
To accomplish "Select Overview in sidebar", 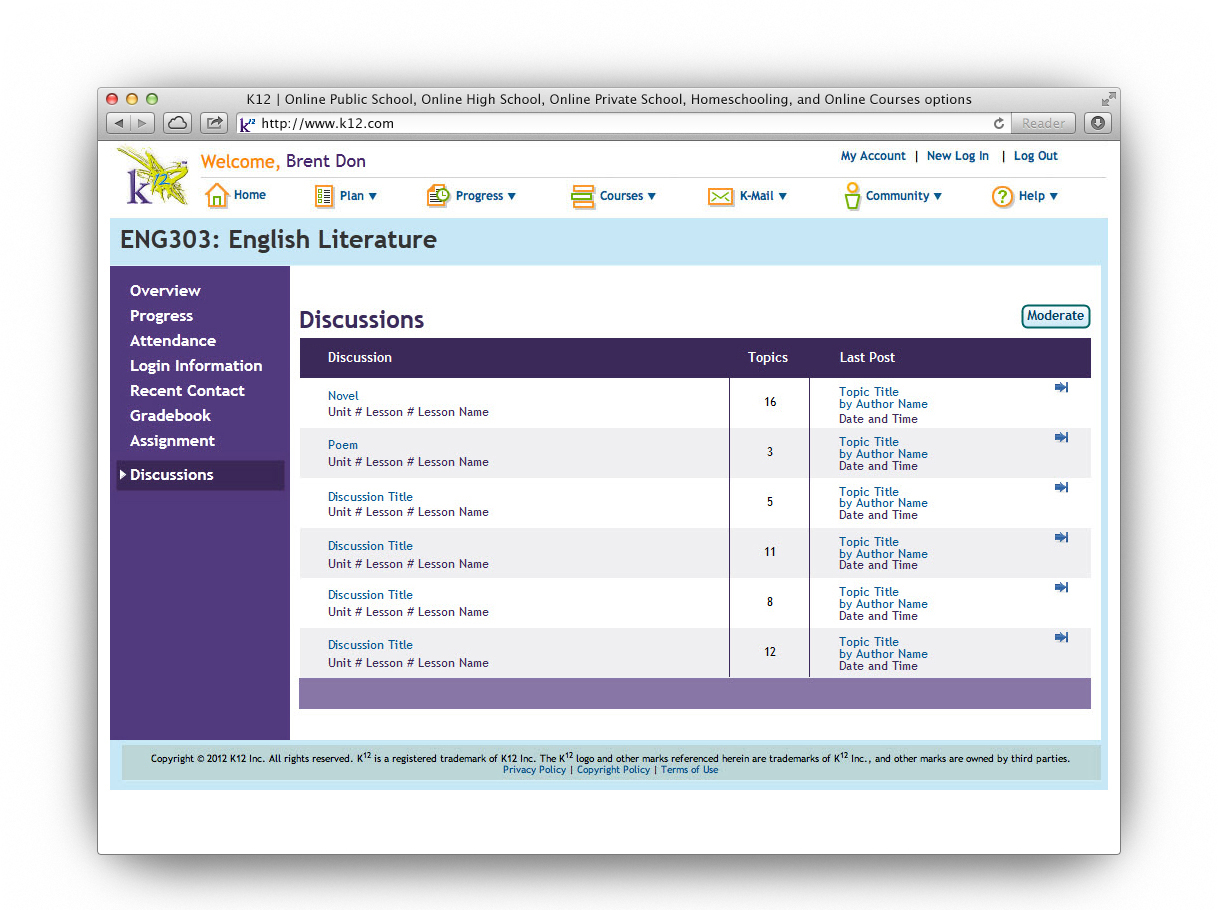I will 165,291.
